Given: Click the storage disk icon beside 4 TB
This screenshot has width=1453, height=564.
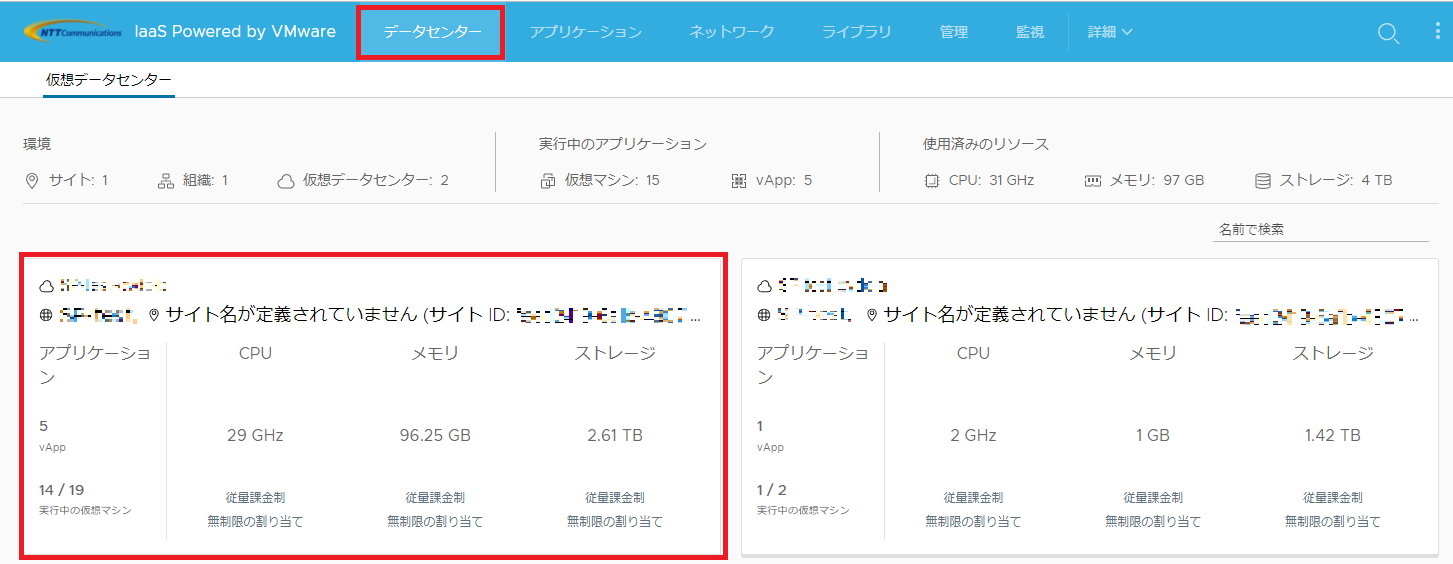Looking at the screenshot, I should (x=1263, y=181).
